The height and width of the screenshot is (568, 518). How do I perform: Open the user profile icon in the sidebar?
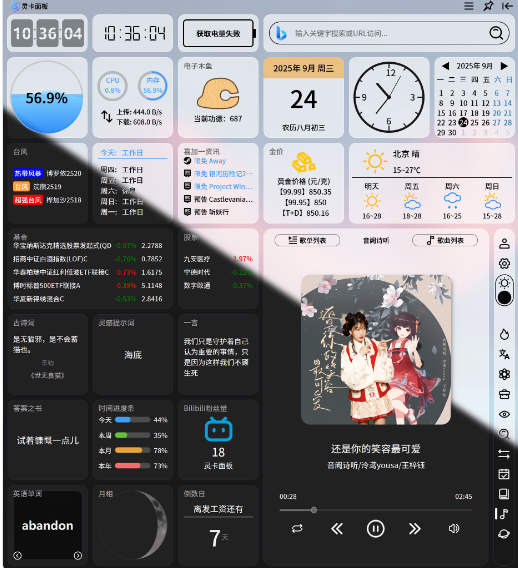point(504,243)
